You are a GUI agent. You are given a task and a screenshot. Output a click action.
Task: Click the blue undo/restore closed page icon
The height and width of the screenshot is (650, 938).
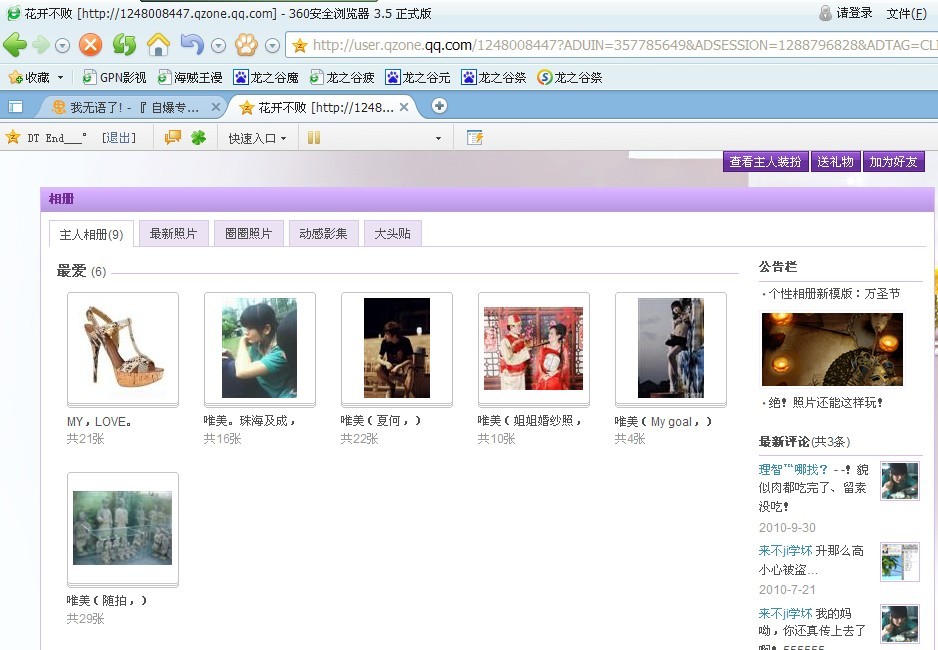point(193,45)
